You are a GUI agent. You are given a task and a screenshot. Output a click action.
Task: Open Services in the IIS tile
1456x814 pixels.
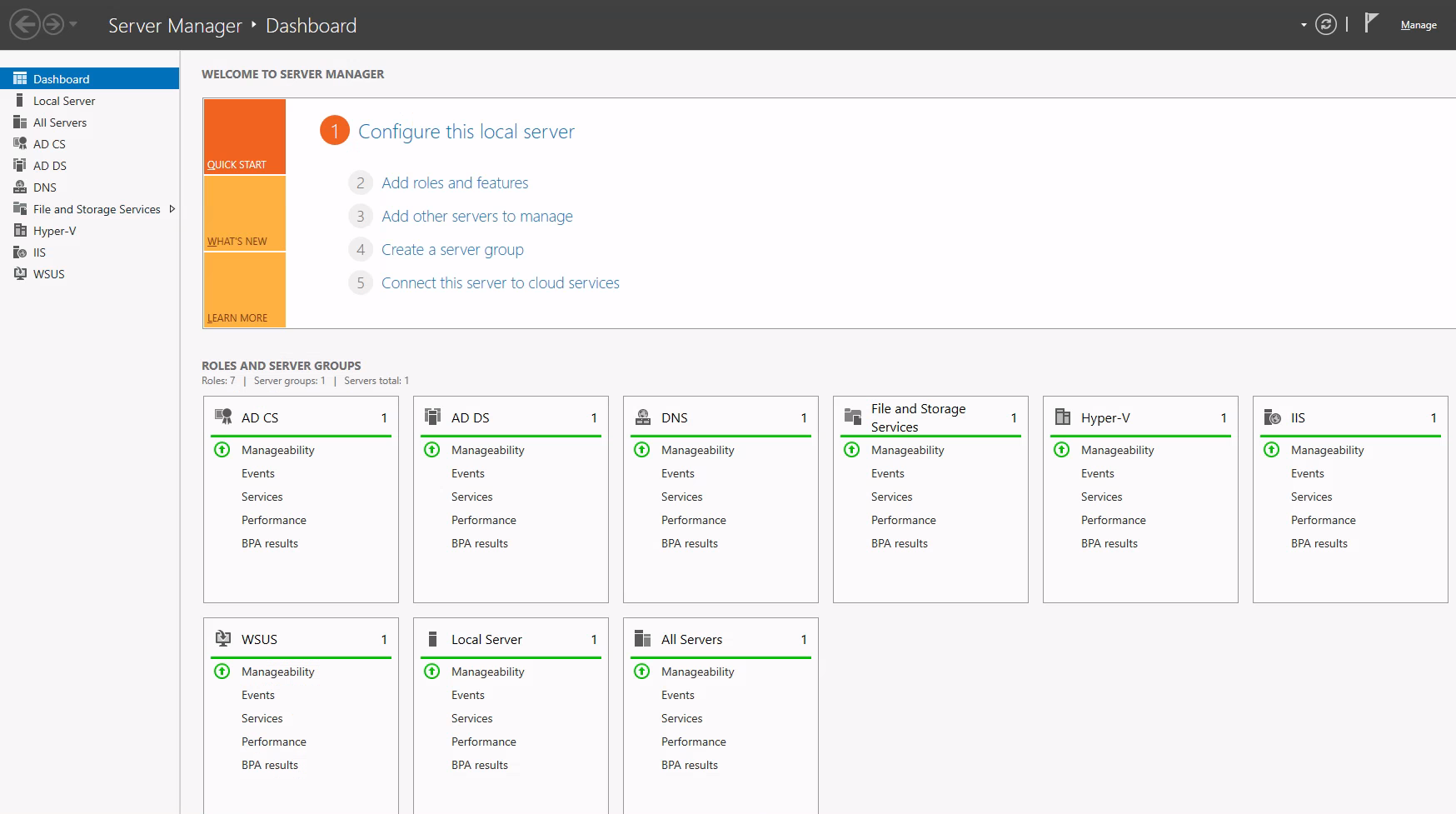[x=1312, y=497]
